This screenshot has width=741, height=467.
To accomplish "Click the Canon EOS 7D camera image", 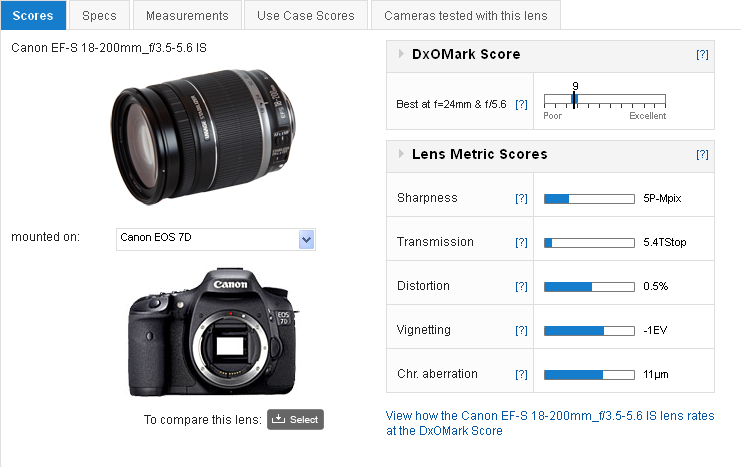I will (x=214, y=332).
